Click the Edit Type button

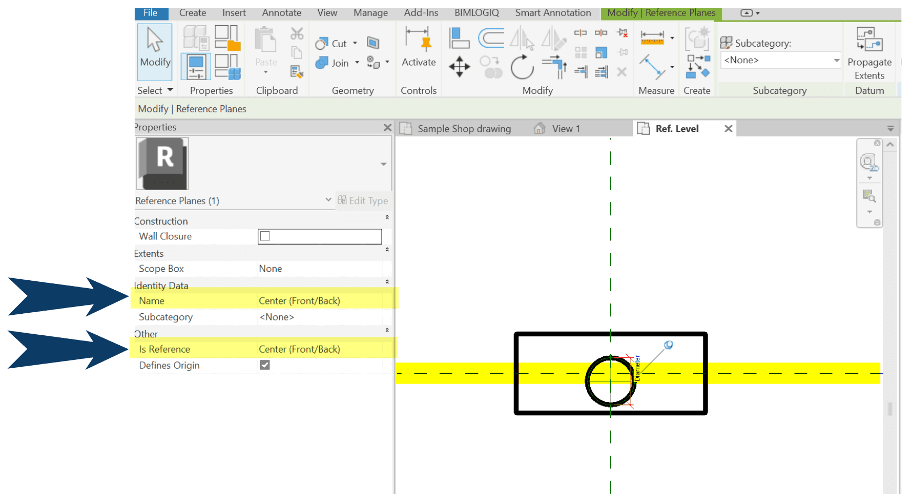pos(363,200)
